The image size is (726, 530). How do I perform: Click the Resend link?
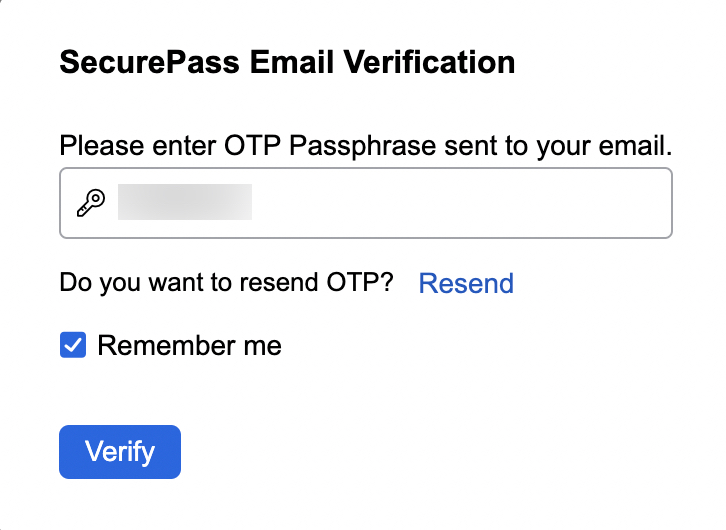click(466, 283)
